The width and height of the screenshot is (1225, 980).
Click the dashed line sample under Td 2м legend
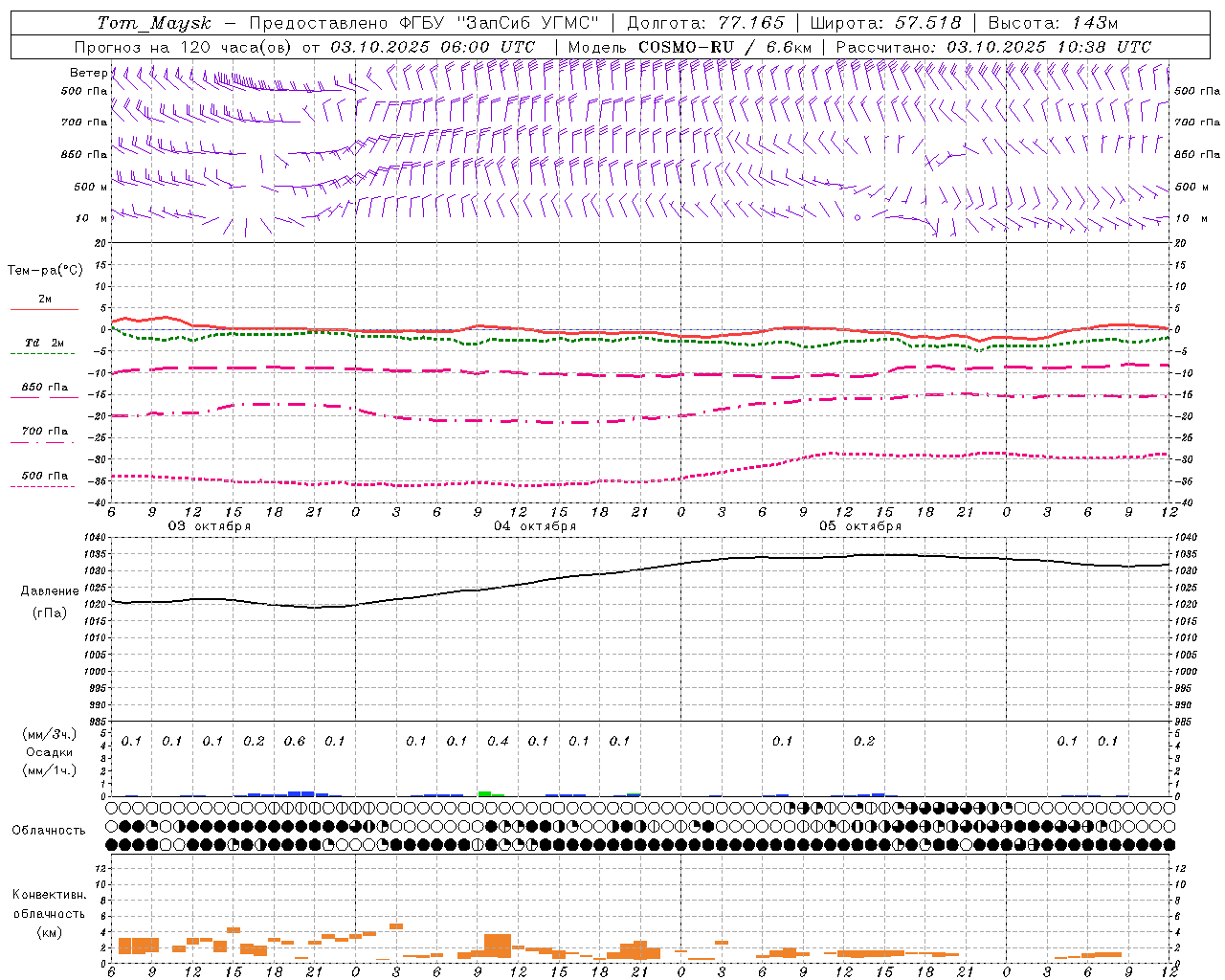(x=42, y=354)
